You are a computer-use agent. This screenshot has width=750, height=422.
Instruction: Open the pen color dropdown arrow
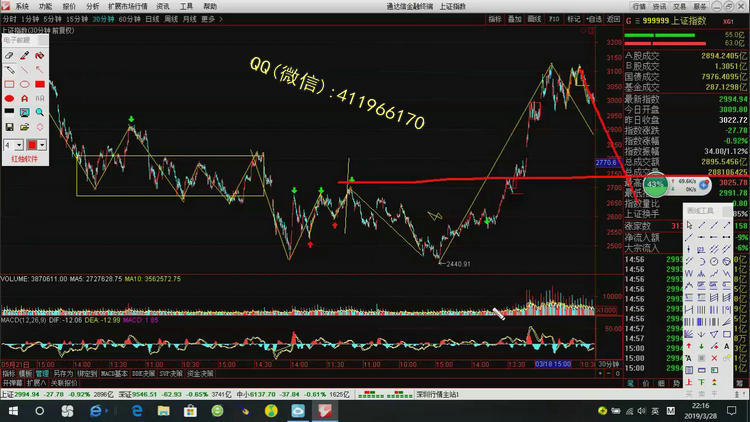[x=42, y=144]
